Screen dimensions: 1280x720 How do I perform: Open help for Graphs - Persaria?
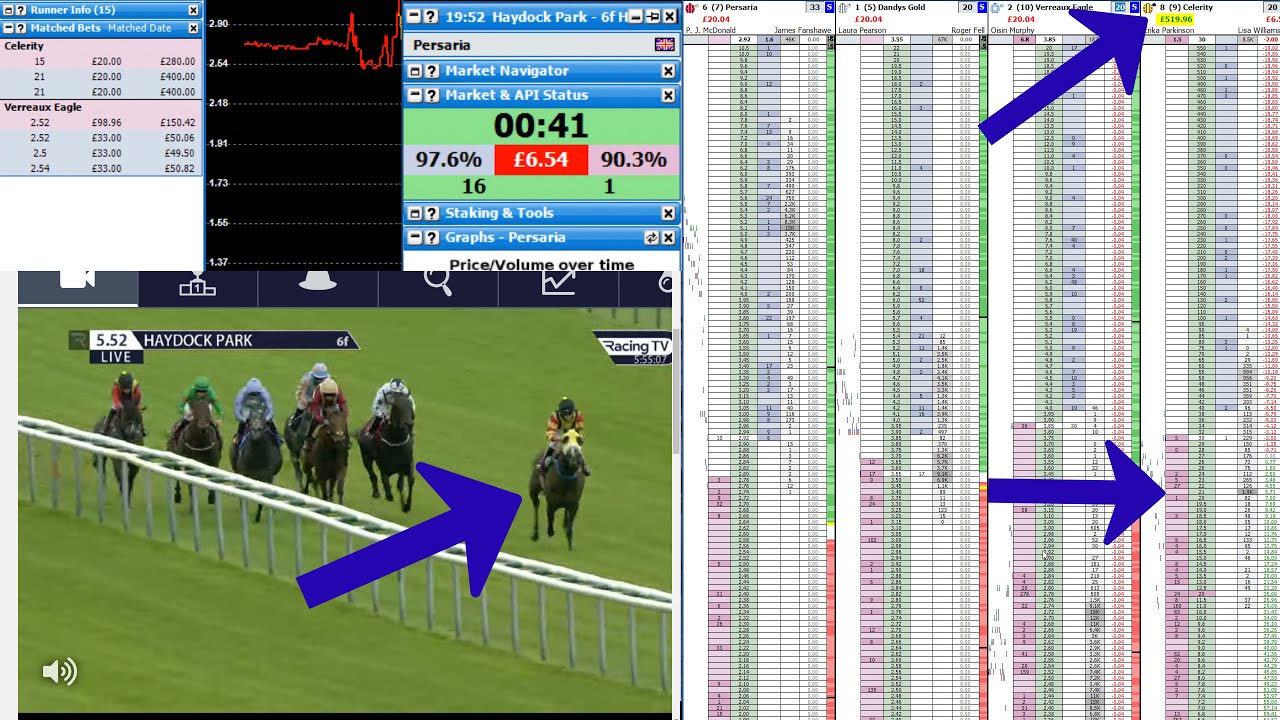(x=432, y=238)
